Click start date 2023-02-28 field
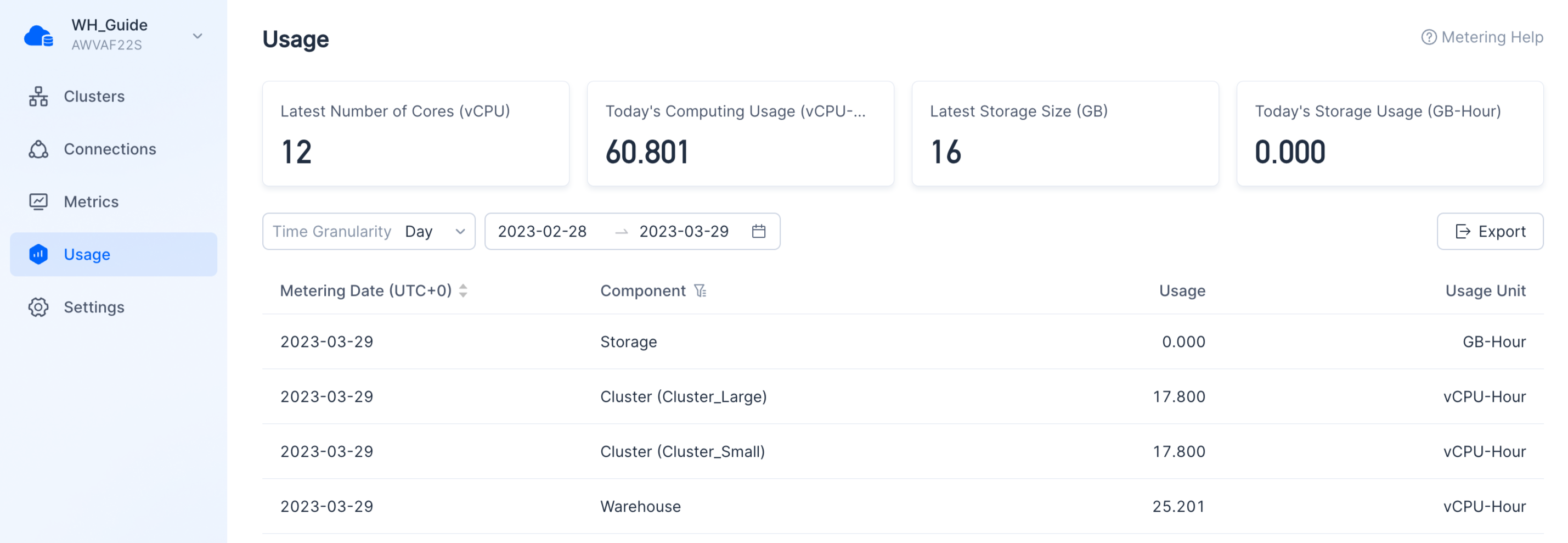This screenshot has height=543, width=1568. (543, 232)
